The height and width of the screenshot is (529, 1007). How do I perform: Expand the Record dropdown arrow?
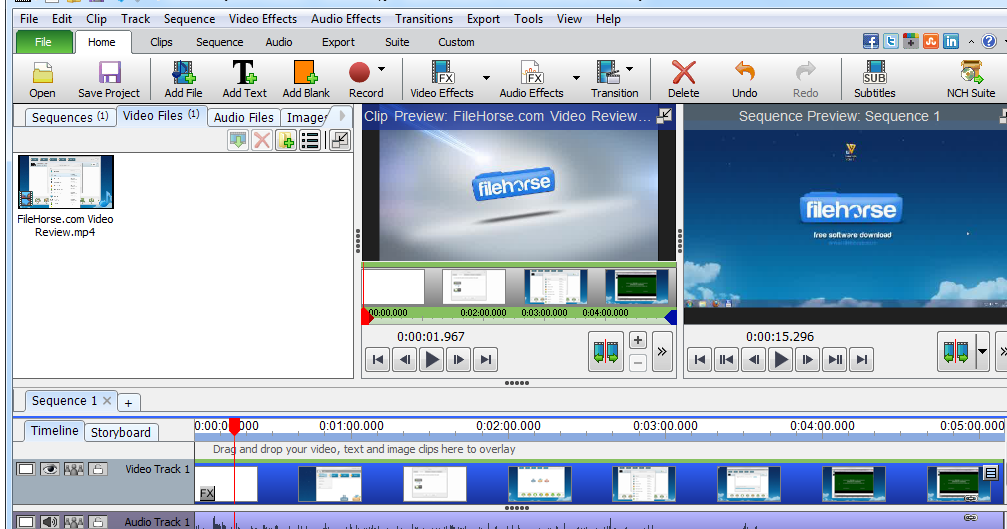click(381, 69)
